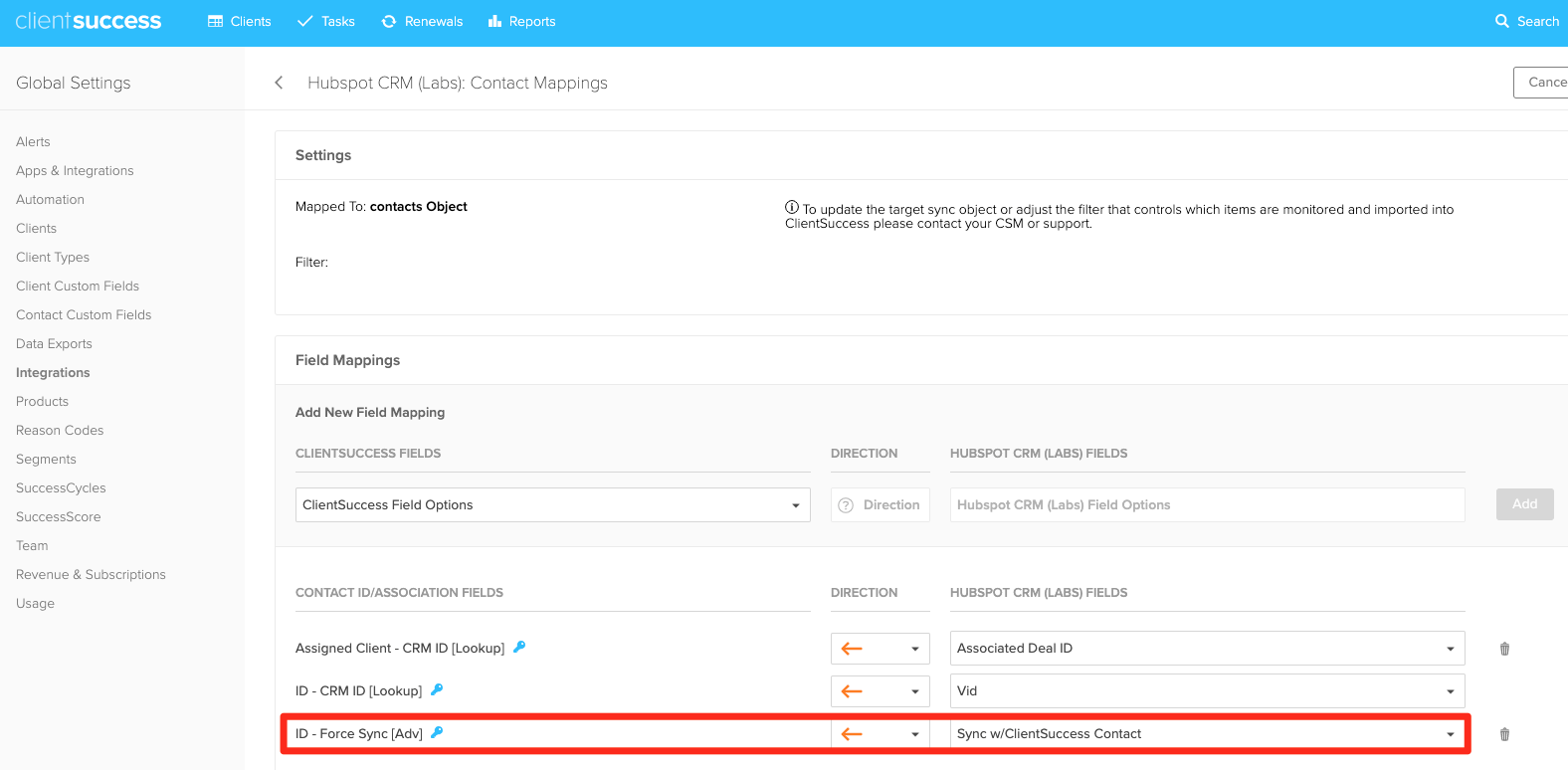This screenshot has height=770, width=1568.
Task: Open direction dropdown for ID - Force Sync row
Action: click(x=881, y=734)
